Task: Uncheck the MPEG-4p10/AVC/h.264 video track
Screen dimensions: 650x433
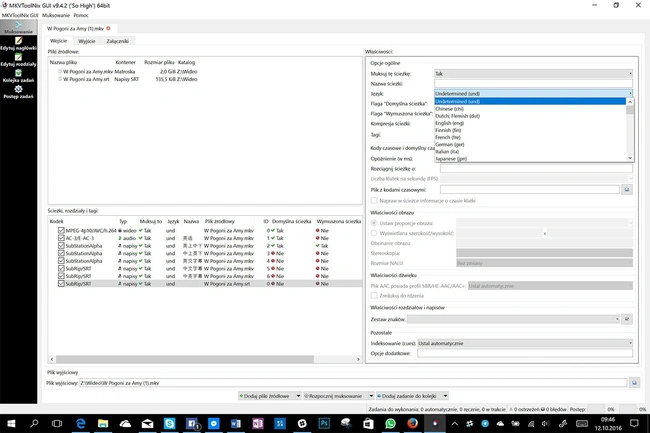Action: pyautogui.click(x=61, y=230)
